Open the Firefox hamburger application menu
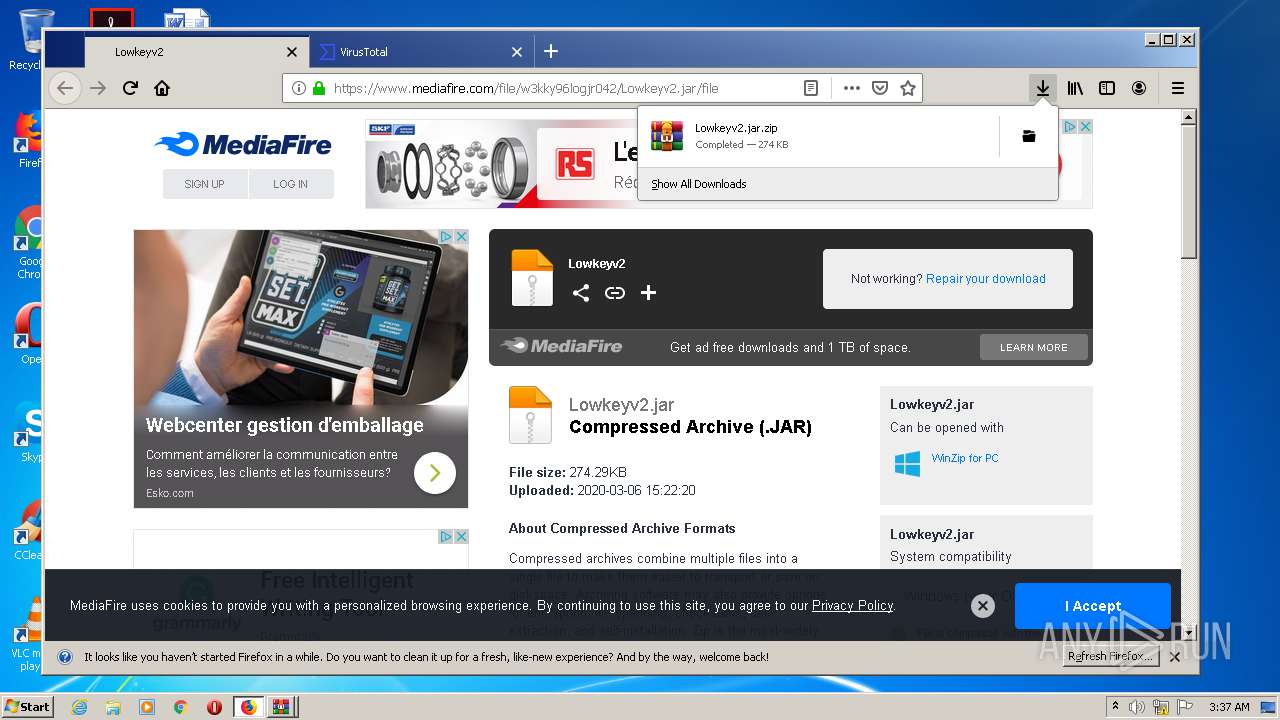This screenshot has height=720, width=1280. (1178, 88)
